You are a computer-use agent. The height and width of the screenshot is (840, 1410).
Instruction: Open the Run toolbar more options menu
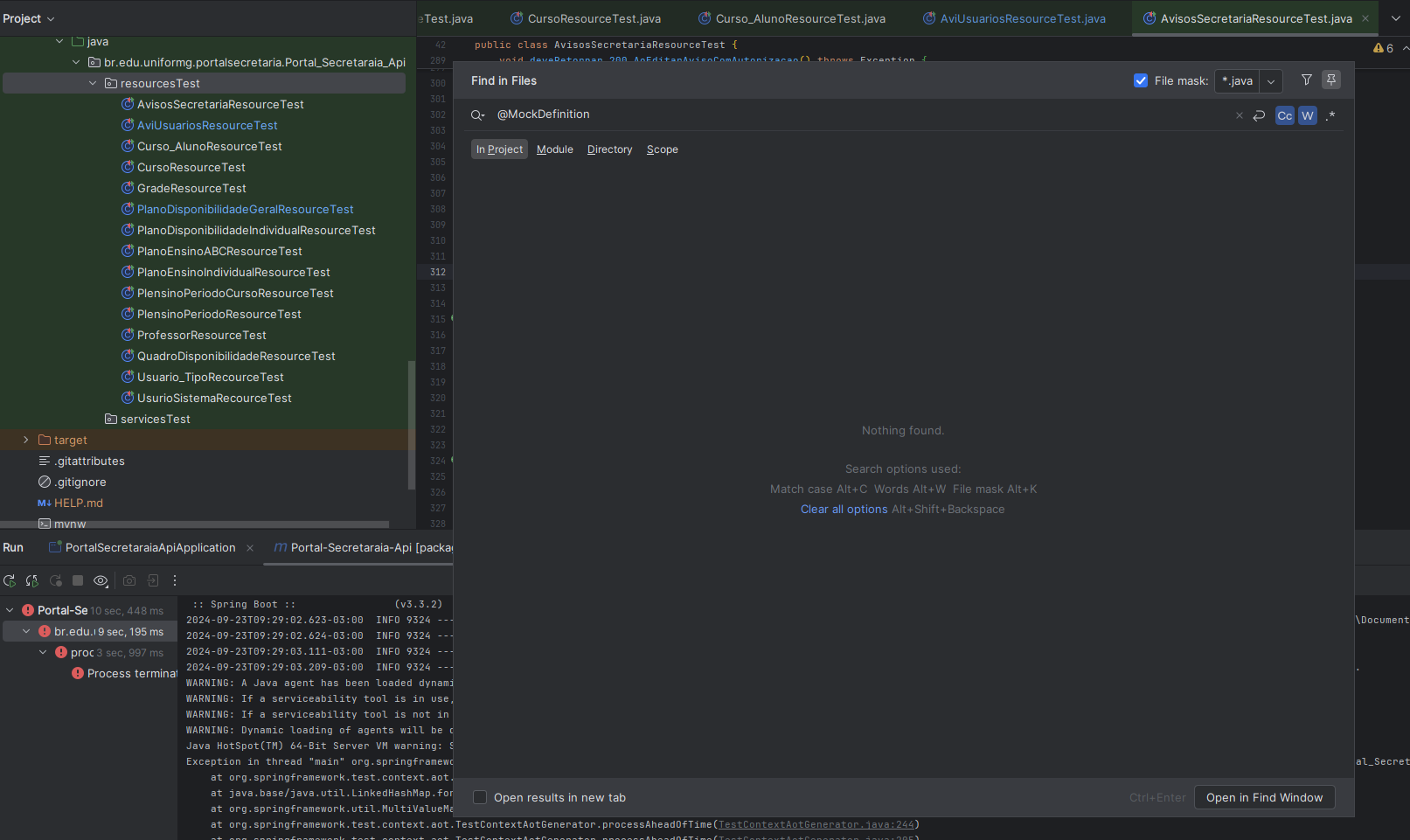(175, 580)
